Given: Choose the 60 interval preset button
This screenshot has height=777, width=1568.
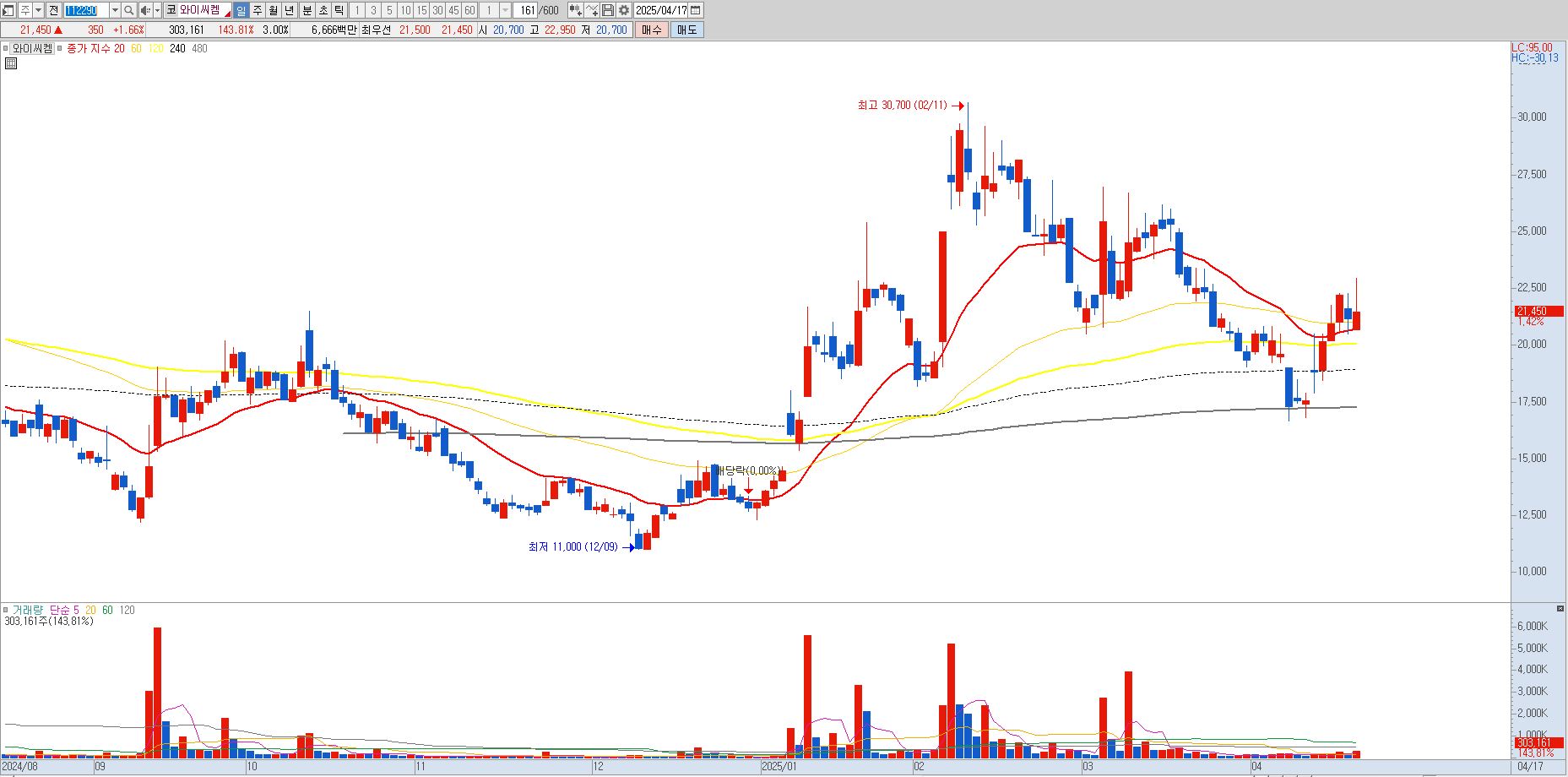Looking at the screenshot, I should coord(469,10).
